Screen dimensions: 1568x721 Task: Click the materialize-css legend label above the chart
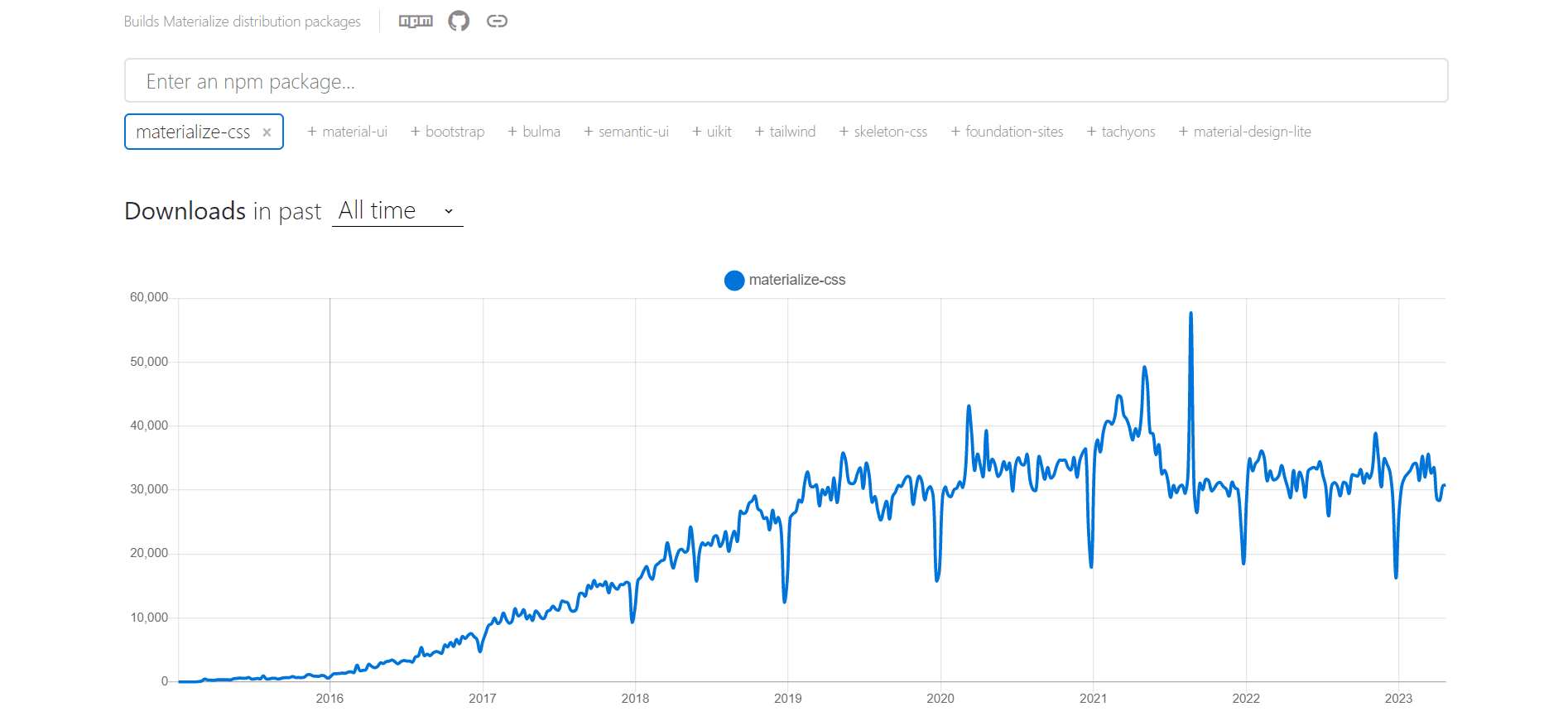point(797,280)
